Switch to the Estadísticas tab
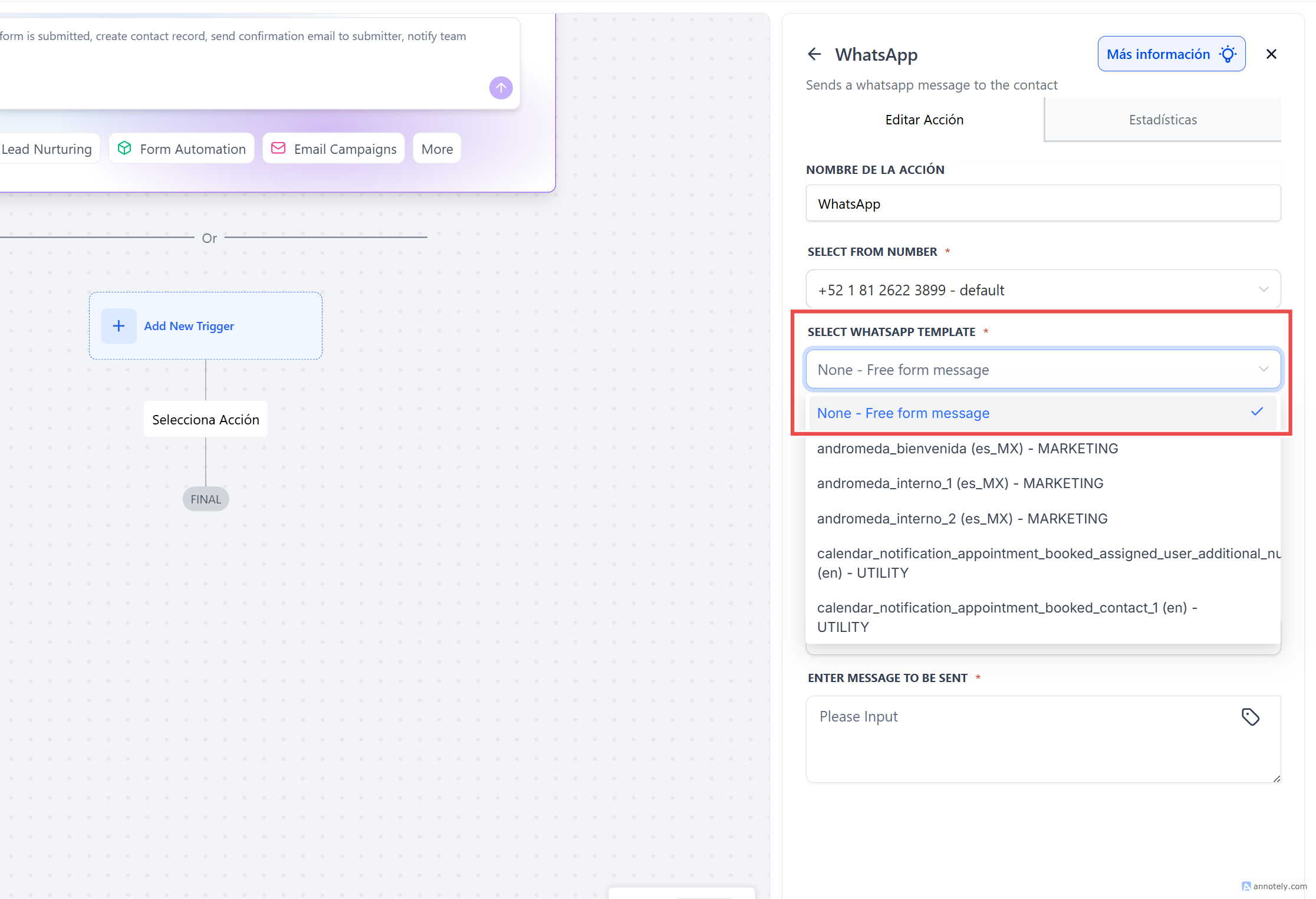Image resolution: width=1316 pixels, height=899 pixels. [1162, 120]
